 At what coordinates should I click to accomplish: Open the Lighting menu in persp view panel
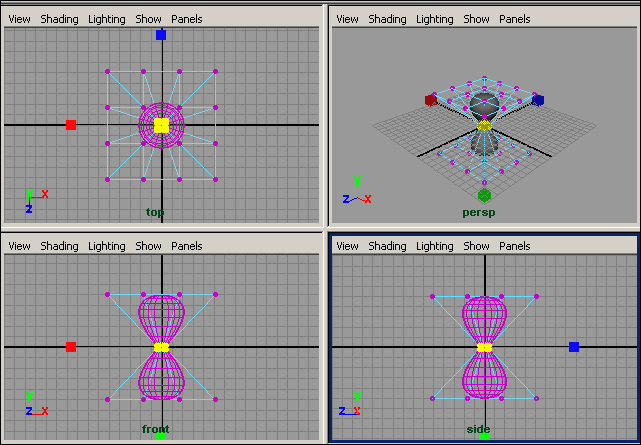[434, 19]
